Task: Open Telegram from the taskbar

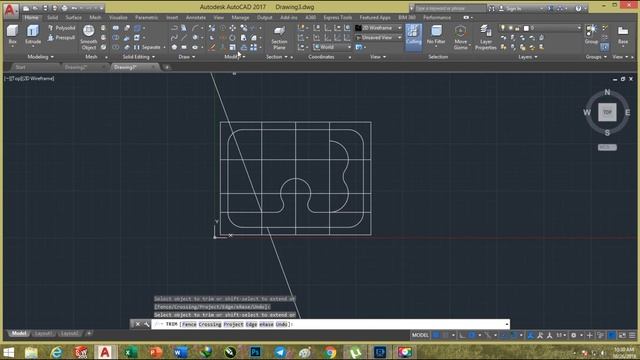Action: click(280, 352)
